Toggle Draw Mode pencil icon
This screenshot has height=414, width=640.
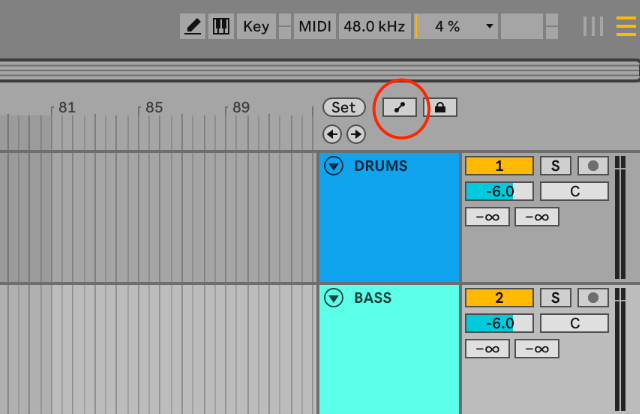pos(193,26)
